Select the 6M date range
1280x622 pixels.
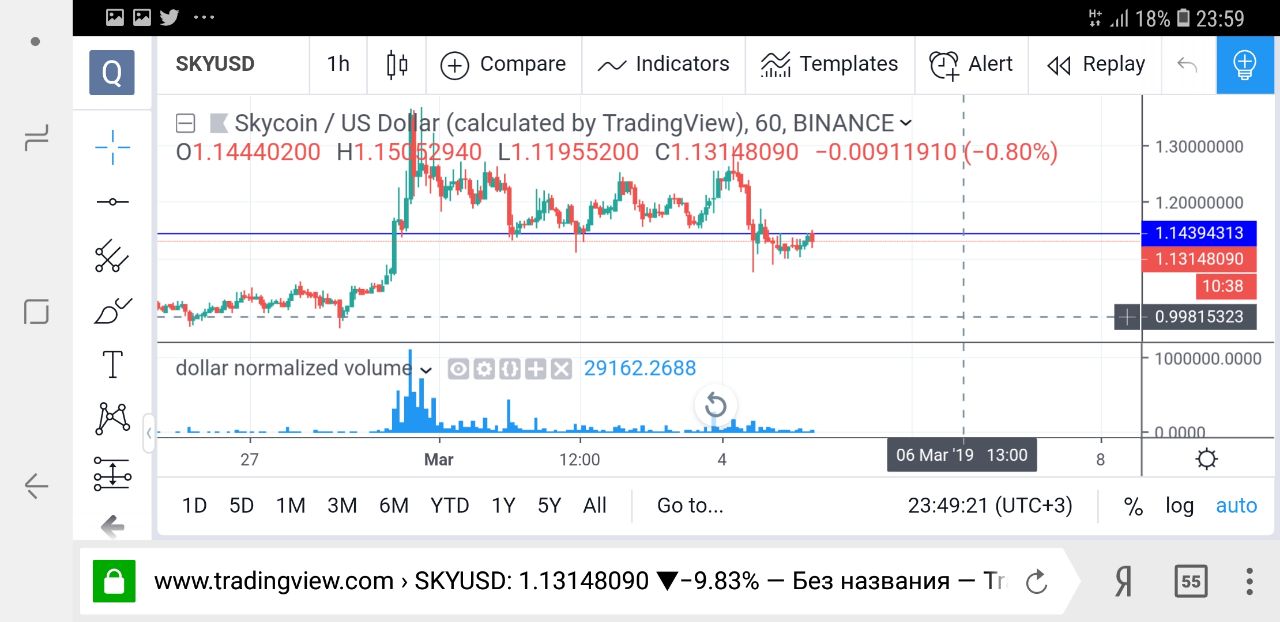(394, 506)
